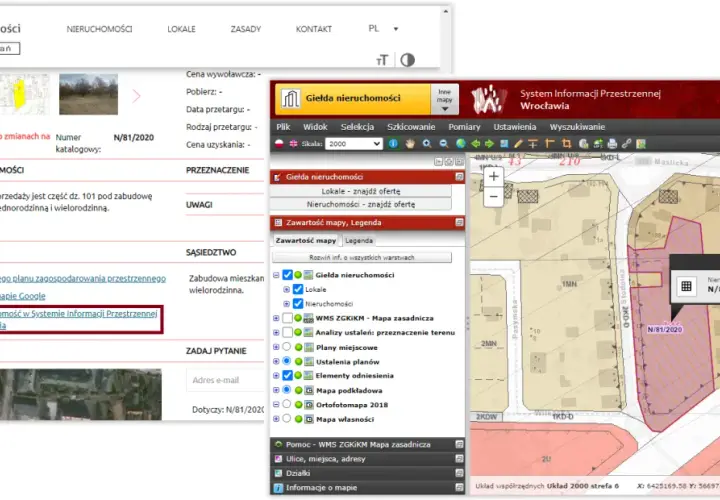Collapse the Giełda nieruchomości layer tree node
720x500 pixels.
click(x=276, y=275)
